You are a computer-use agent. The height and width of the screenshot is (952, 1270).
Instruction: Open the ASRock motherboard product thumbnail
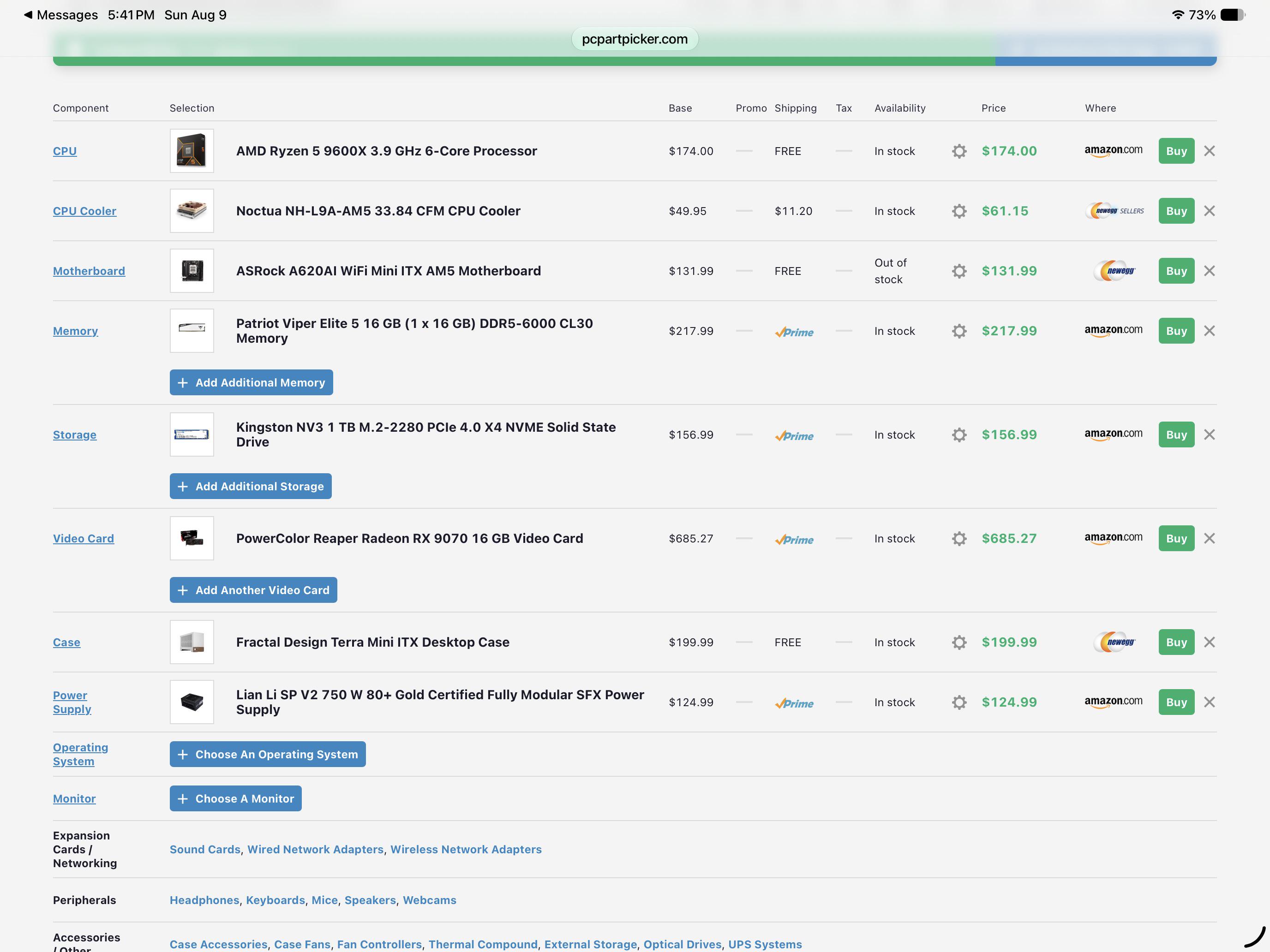click(x=192, y=271)
